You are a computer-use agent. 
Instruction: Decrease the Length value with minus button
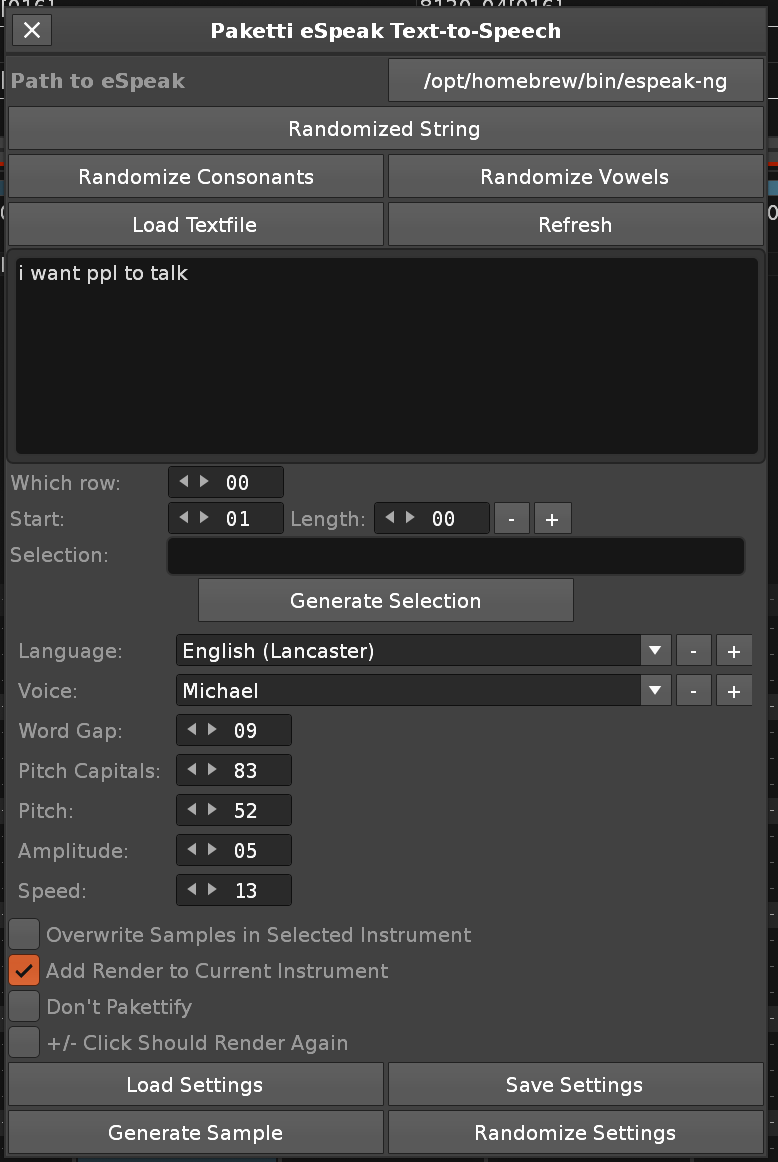[x=512, y=519]
